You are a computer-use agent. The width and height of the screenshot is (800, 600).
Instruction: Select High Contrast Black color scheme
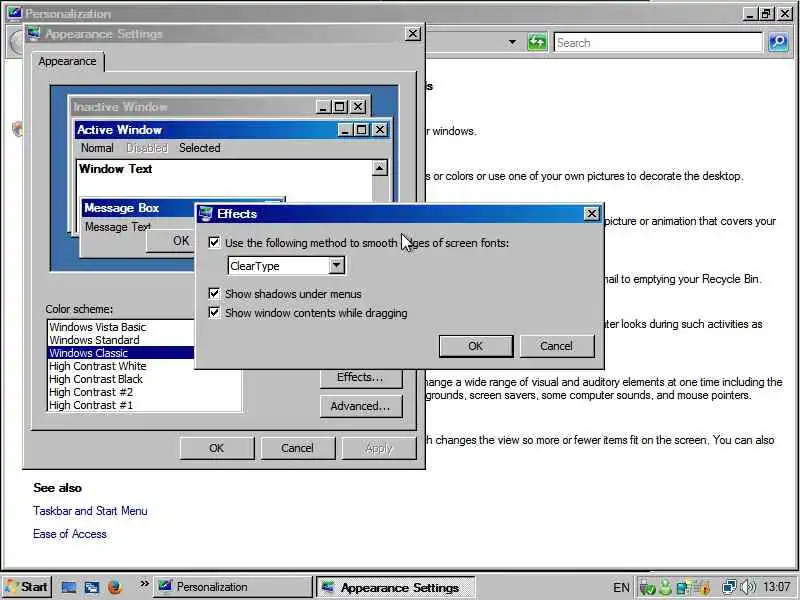pos(96,379)
